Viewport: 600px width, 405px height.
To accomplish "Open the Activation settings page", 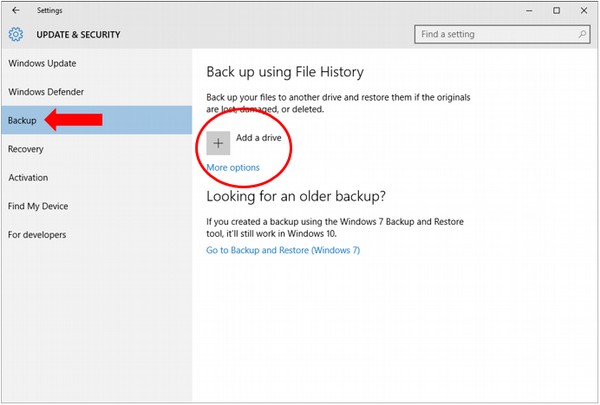I will coord(28,177).
